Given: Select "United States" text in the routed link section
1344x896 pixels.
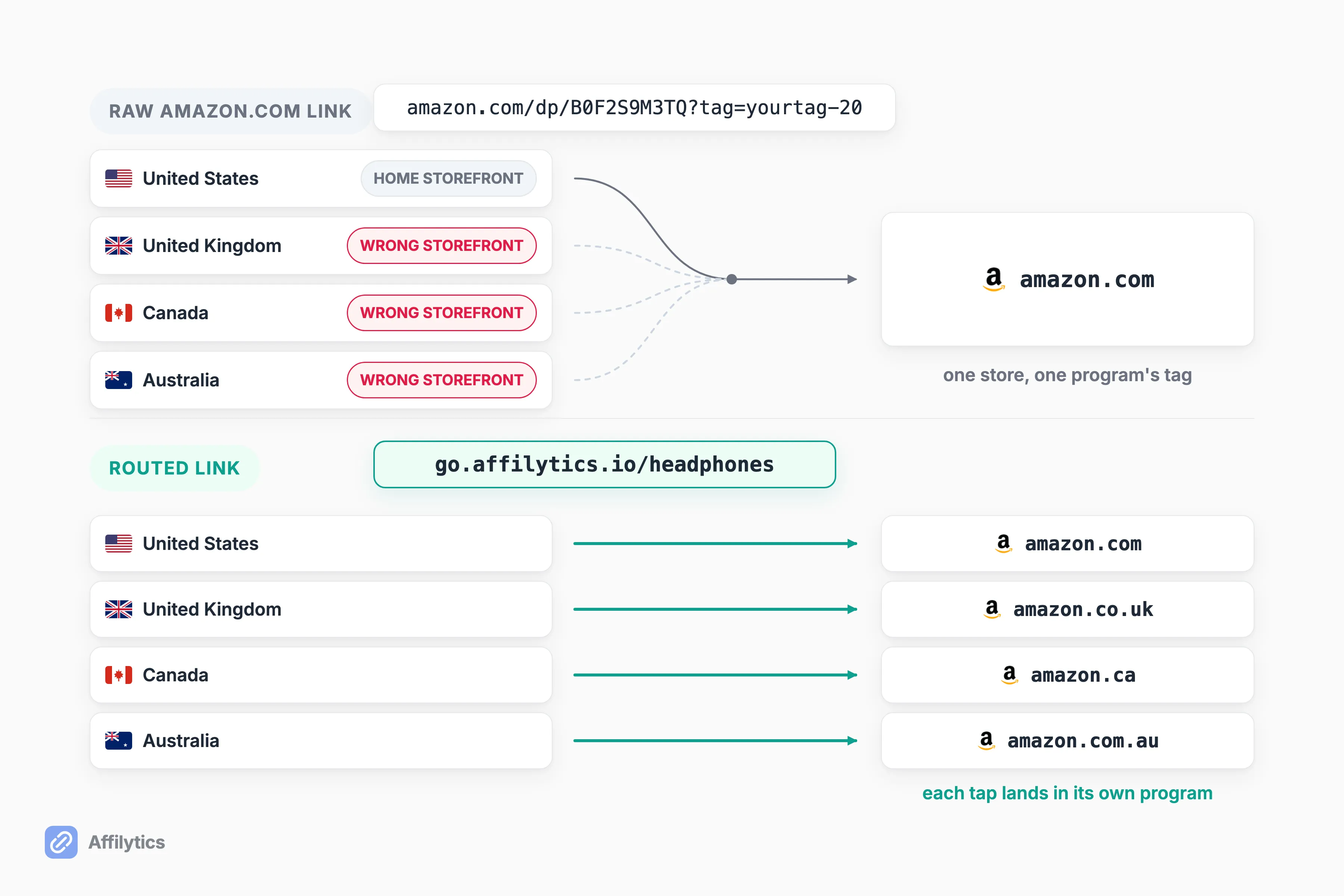Looking at the screenshot, I should pyautogui.click(x=200, y=544).
